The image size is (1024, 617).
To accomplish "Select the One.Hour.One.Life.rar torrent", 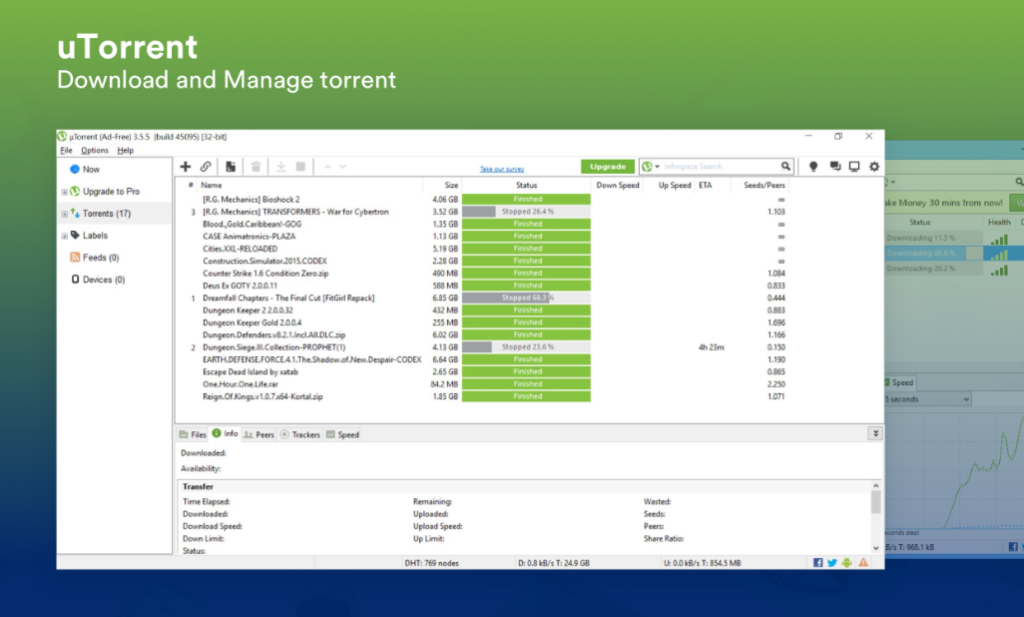I will 483,384.
